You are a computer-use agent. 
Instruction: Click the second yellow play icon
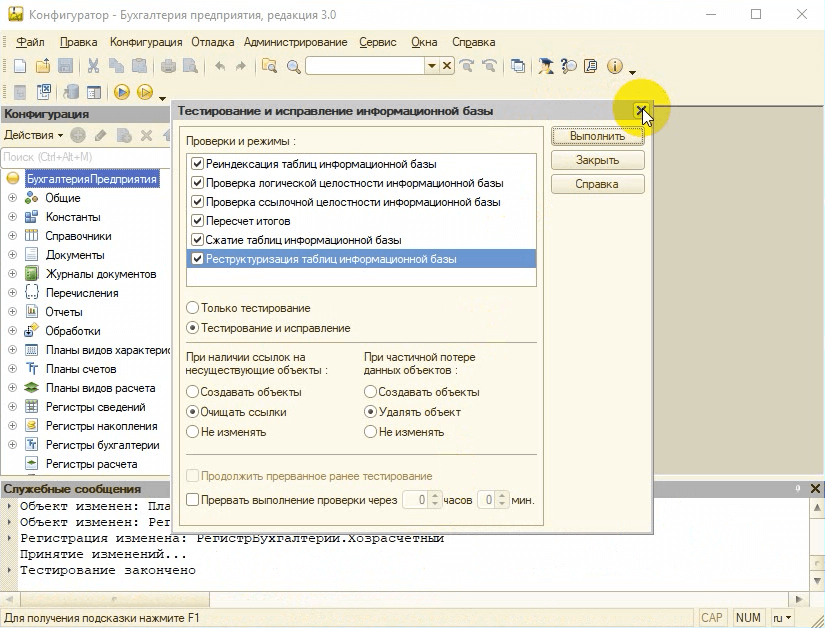145,93
